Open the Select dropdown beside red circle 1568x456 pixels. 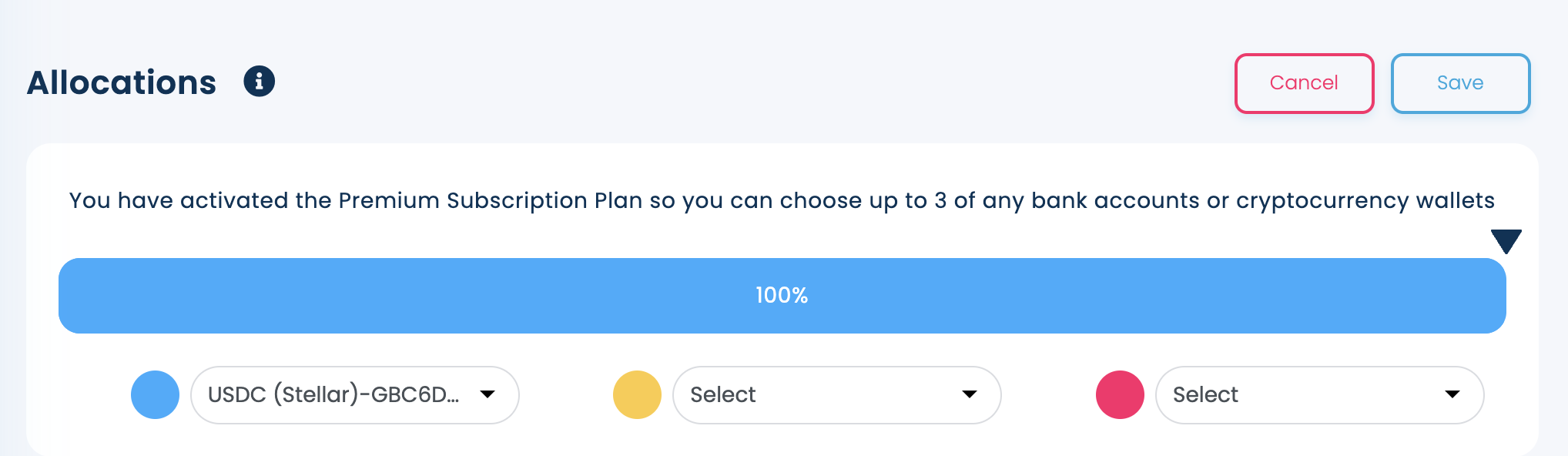click(x=1320, y=395)
